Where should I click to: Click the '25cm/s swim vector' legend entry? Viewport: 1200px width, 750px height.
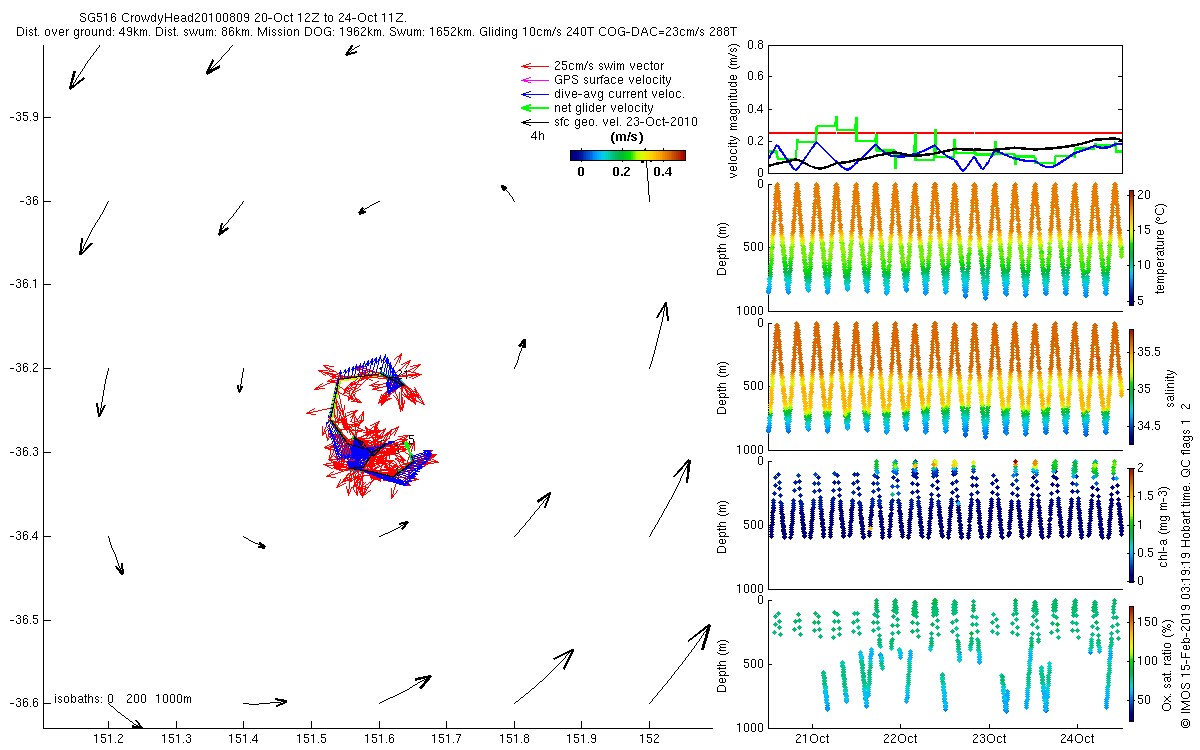coord(608,66)
